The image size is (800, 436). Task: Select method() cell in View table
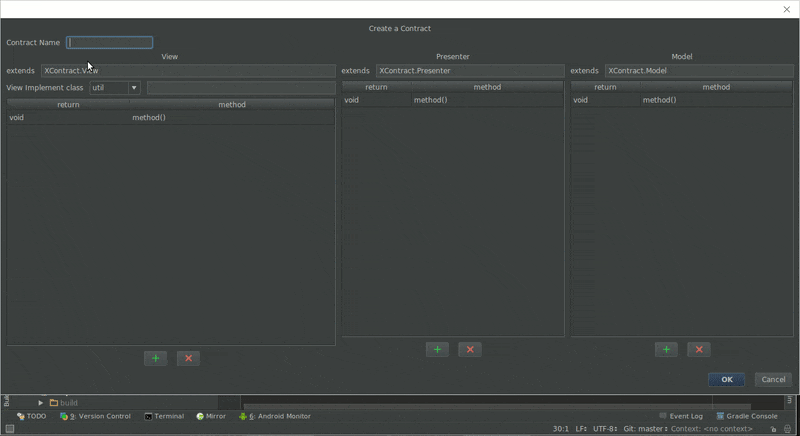coord(232,117)
